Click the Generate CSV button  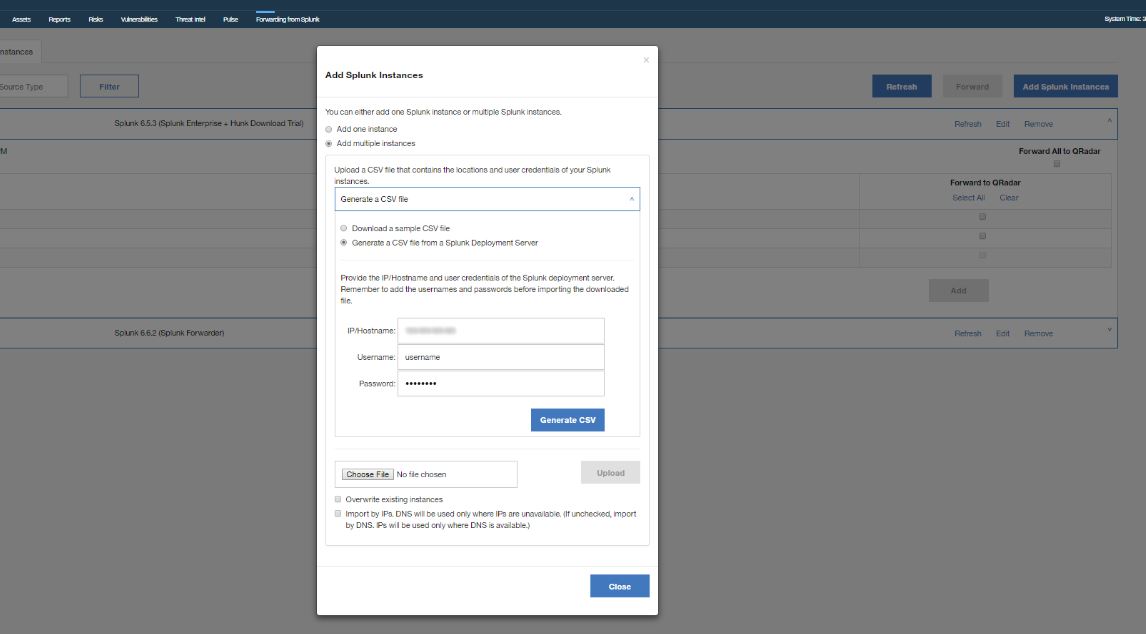[x=566, y=419]
